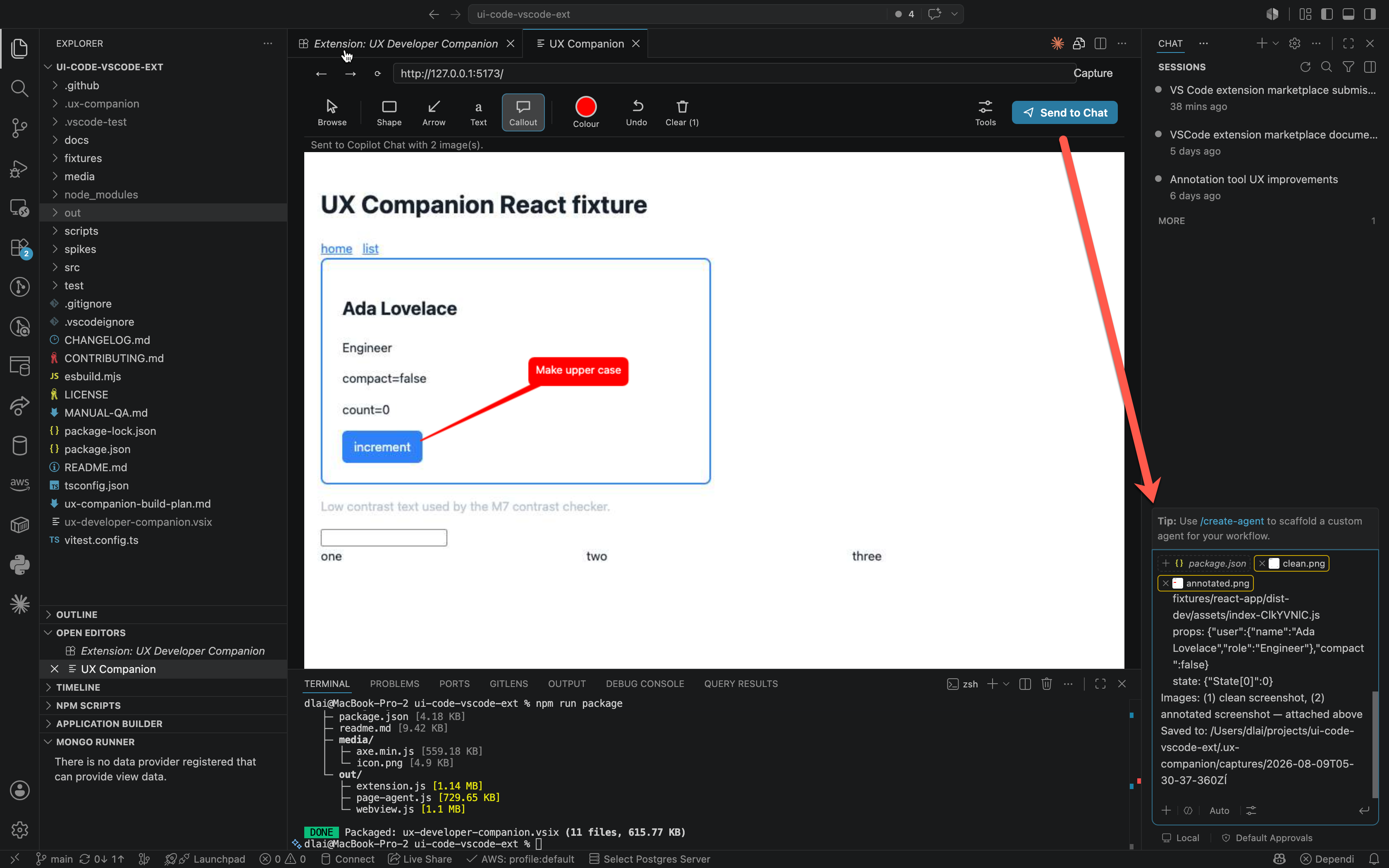
Task: Reload the previewed page
Action: coord(378,74)
